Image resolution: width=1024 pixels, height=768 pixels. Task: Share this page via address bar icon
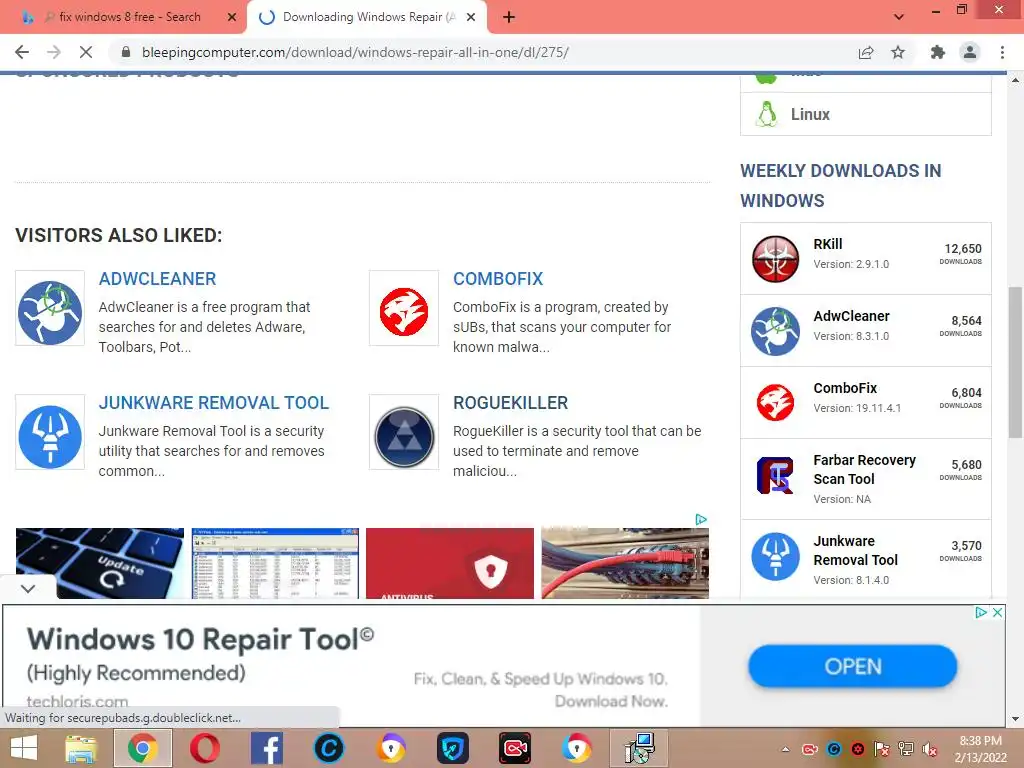tap(866, 52)
